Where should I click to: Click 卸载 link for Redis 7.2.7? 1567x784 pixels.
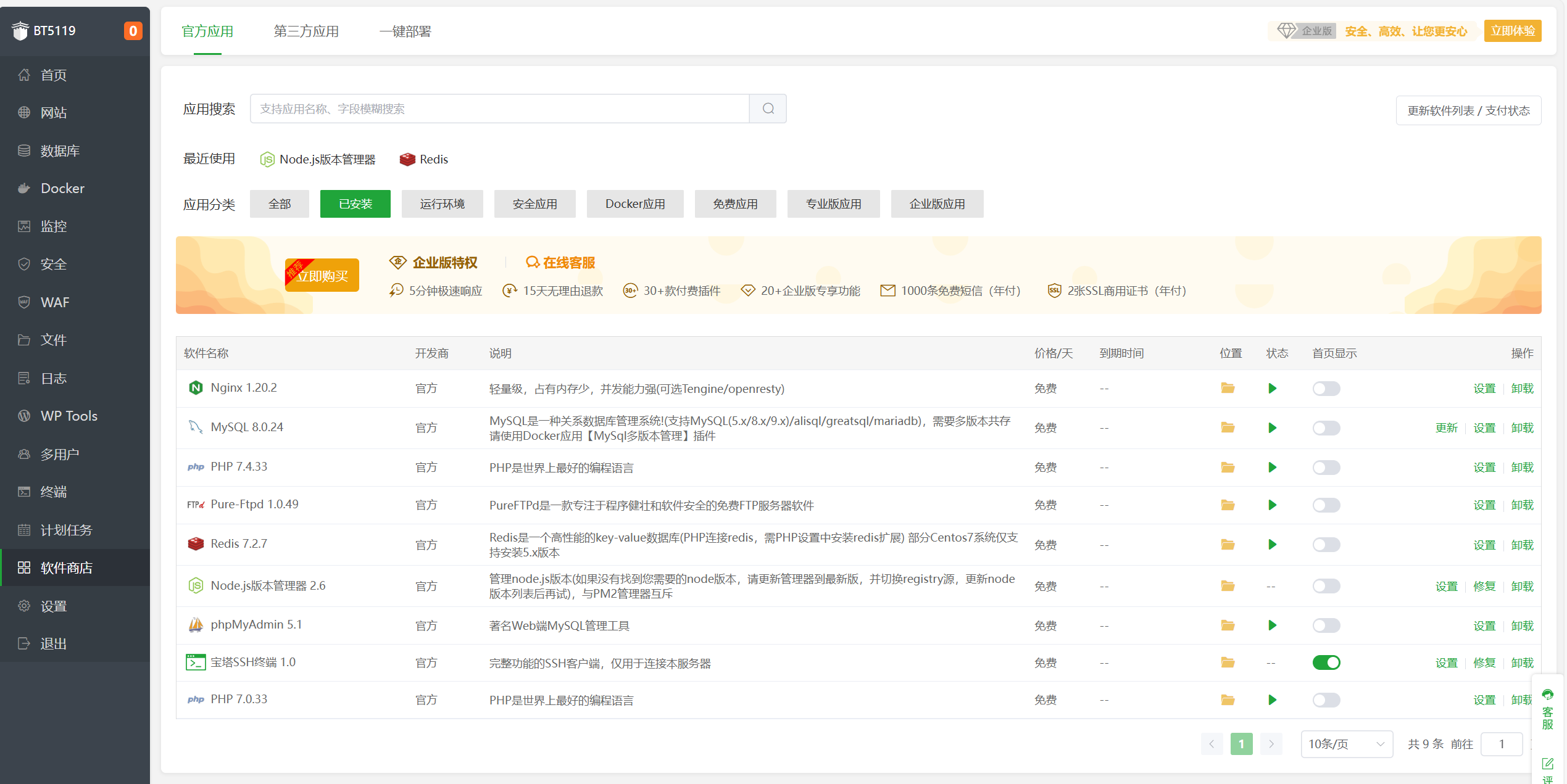pyautogui.click(x=1522, y=545)
